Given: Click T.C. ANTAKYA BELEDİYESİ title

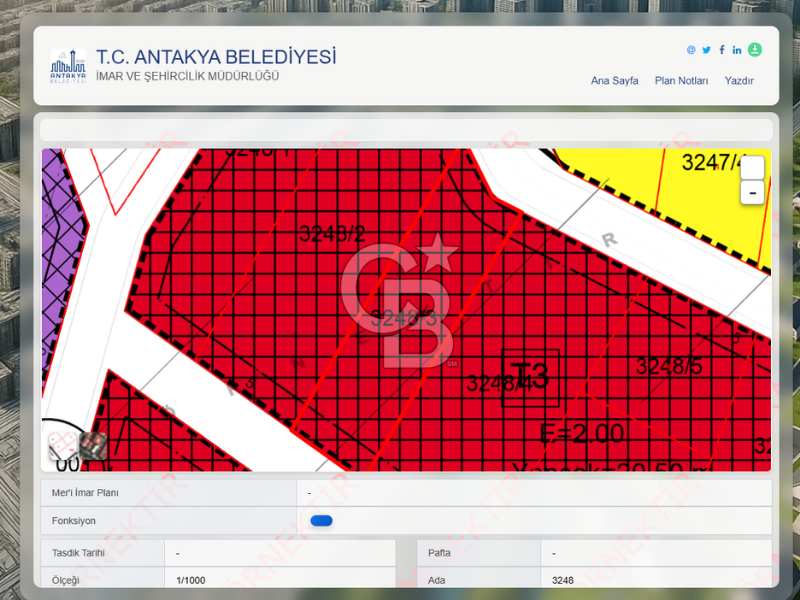Looking at the screenshot, I should point(216,57).
